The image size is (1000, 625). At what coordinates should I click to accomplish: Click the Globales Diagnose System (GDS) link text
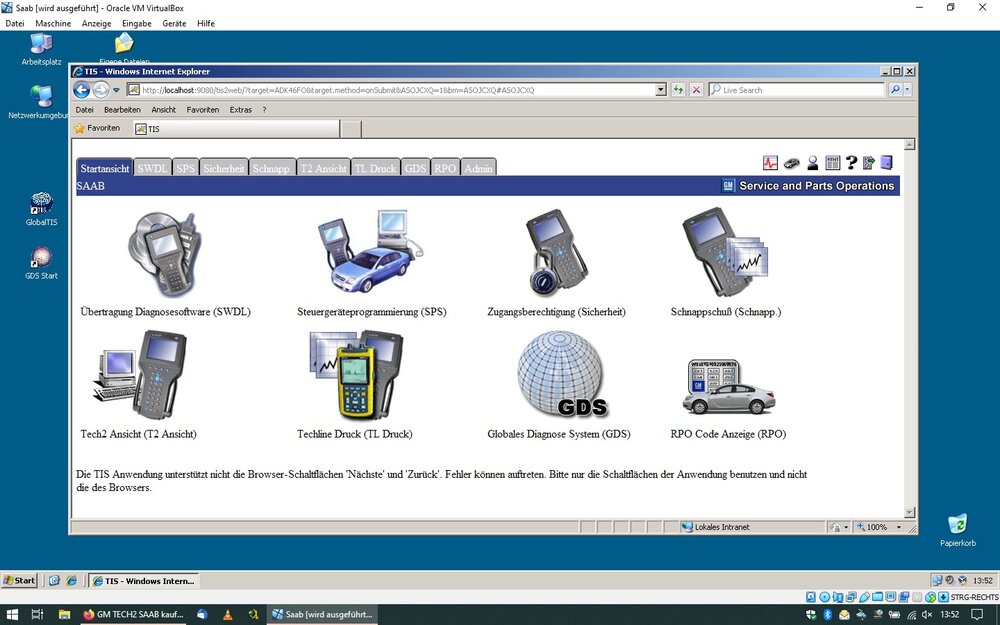pyautogui.click(x=559, y=434)
